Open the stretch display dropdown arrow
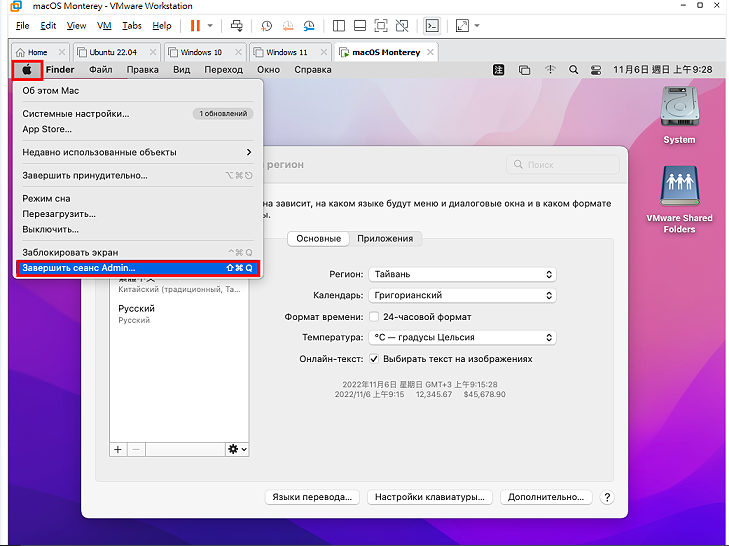This screenshot has height=546, width=729. (477, 26)
